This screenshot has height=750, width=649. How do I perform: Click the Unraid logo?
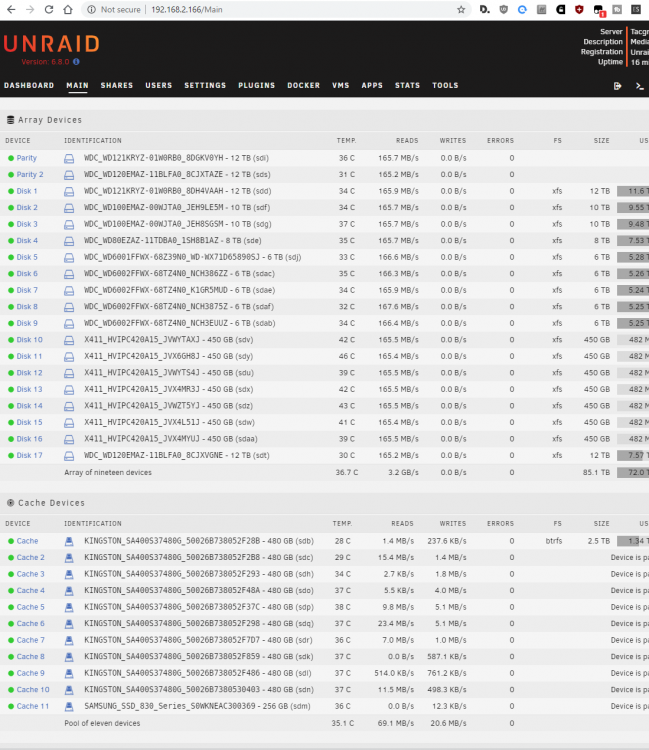tap(51, 44)
